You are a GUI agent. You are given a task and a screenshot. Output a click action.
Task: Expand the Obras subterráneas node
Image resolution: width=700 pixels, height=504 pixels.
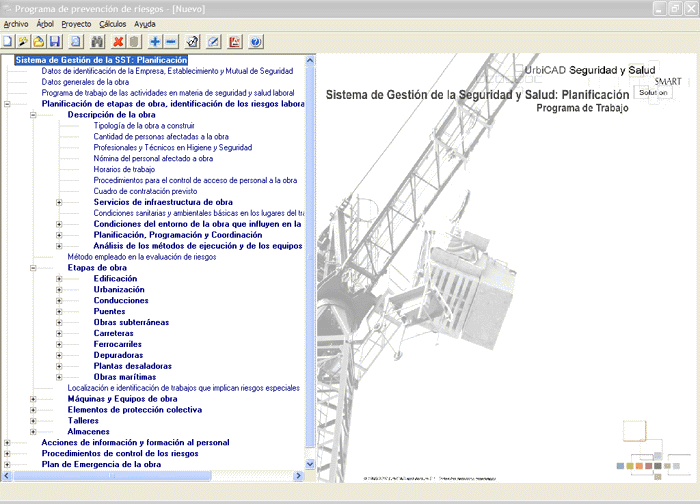tap(59, 323)
